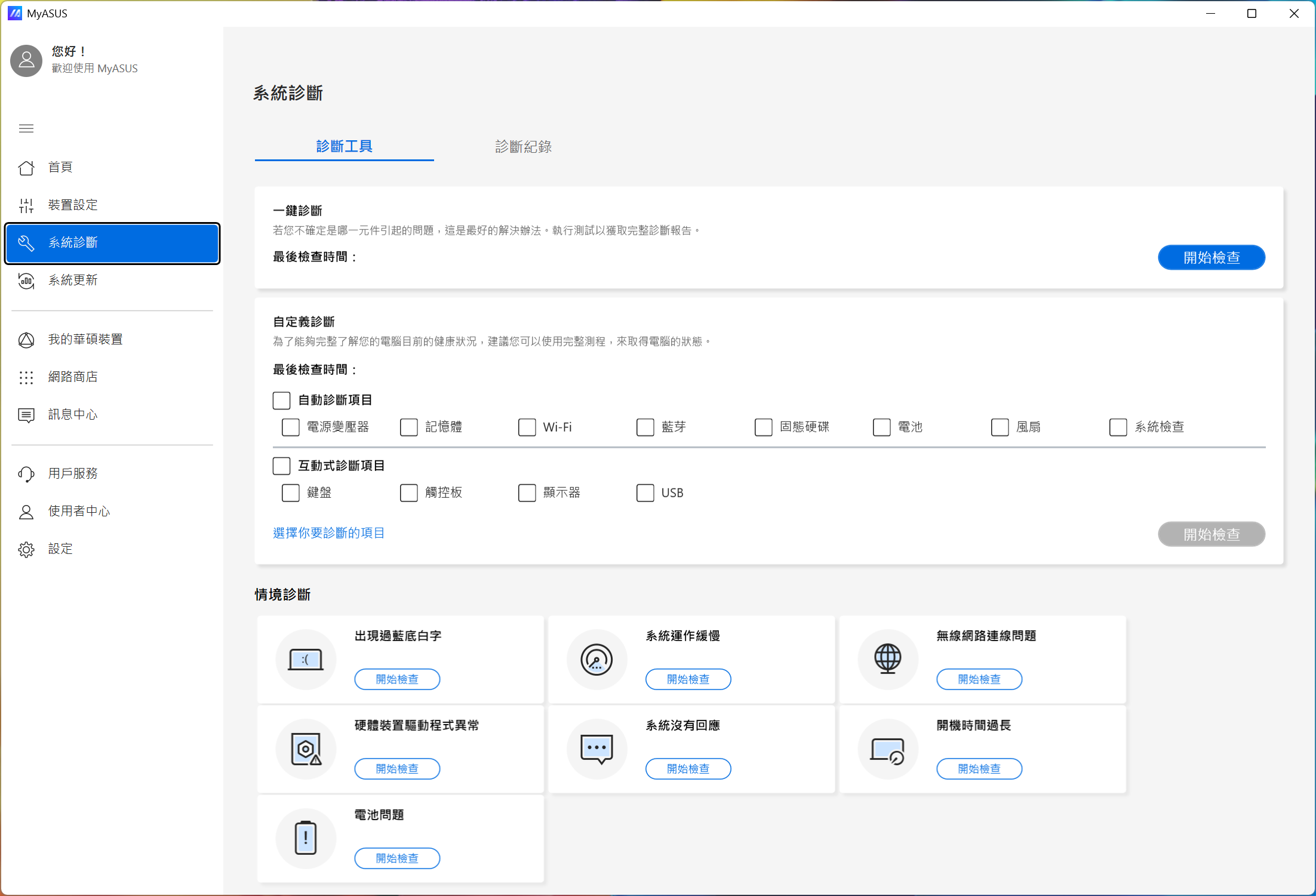The height and width of the screenshot is (896, 1316).
Task: Check the 自動診斷項目 checkbox
Action: coord(281,400)
